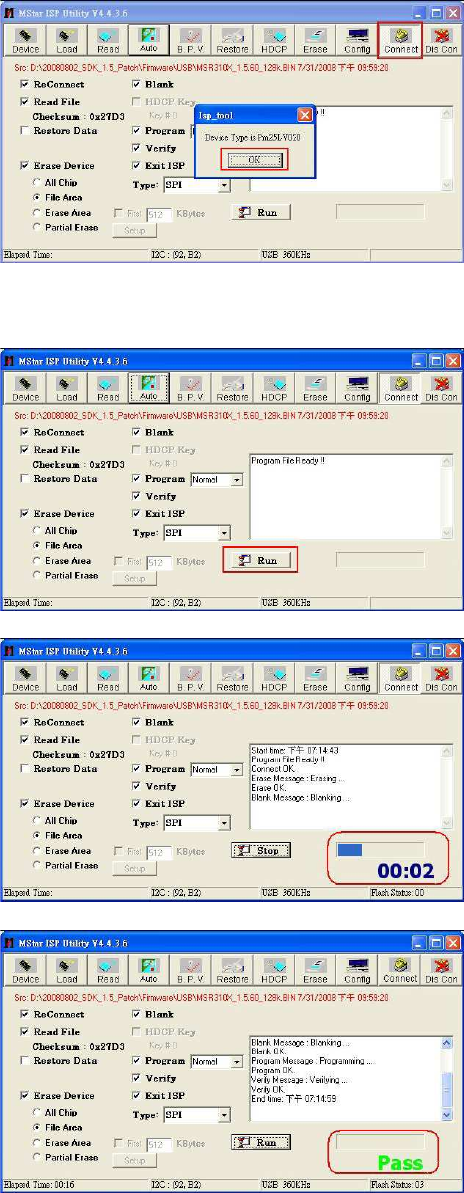Click Restore icon in window showing only 'Program File Ready !!'
The width and height of the screenshot is (464, 1193).
click(232, 390)
